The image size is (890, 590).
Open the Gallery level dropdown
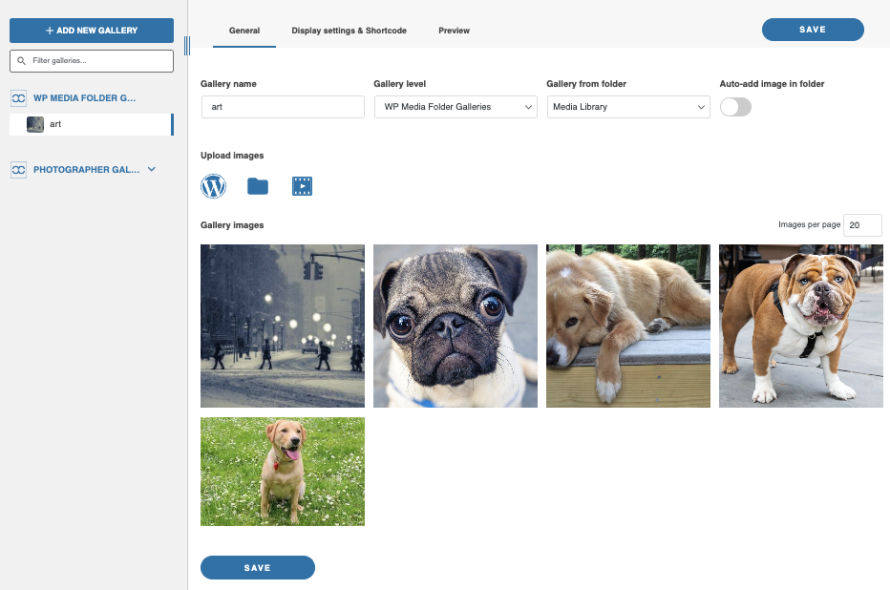[x=455, y=107]
